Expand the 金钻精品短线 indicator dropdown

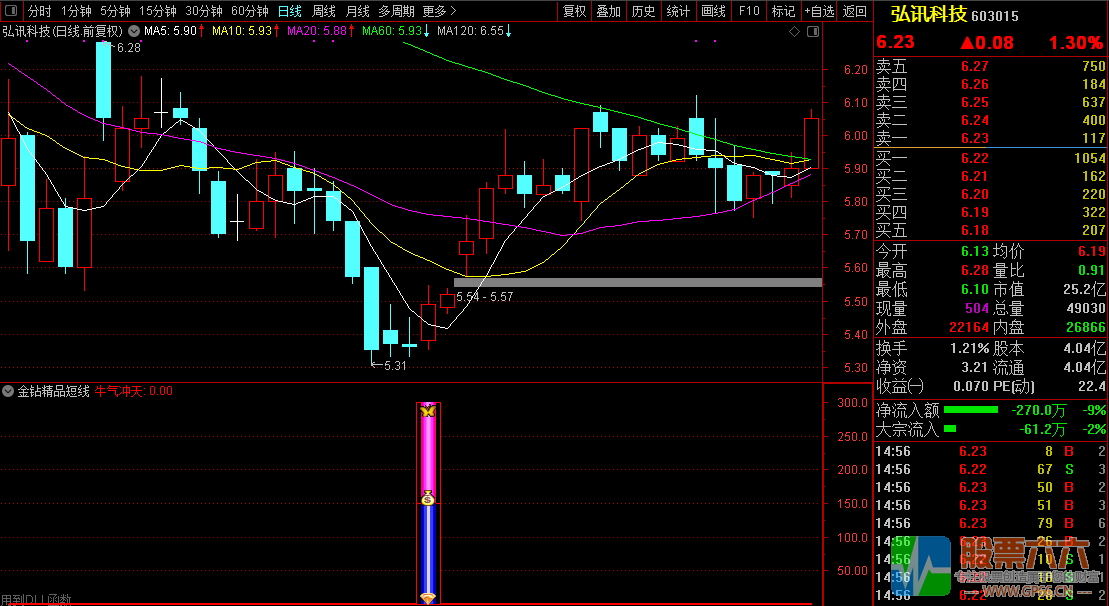coord(9,392)
